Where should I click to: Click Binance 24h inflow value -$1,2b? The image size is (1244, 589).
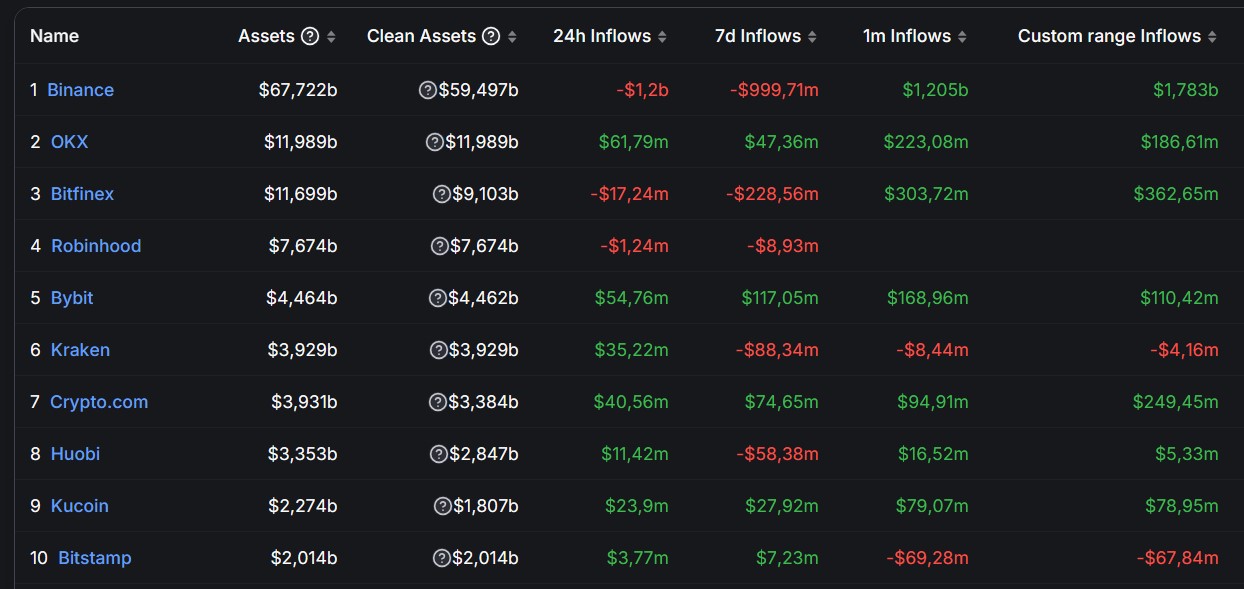[642, 90]
